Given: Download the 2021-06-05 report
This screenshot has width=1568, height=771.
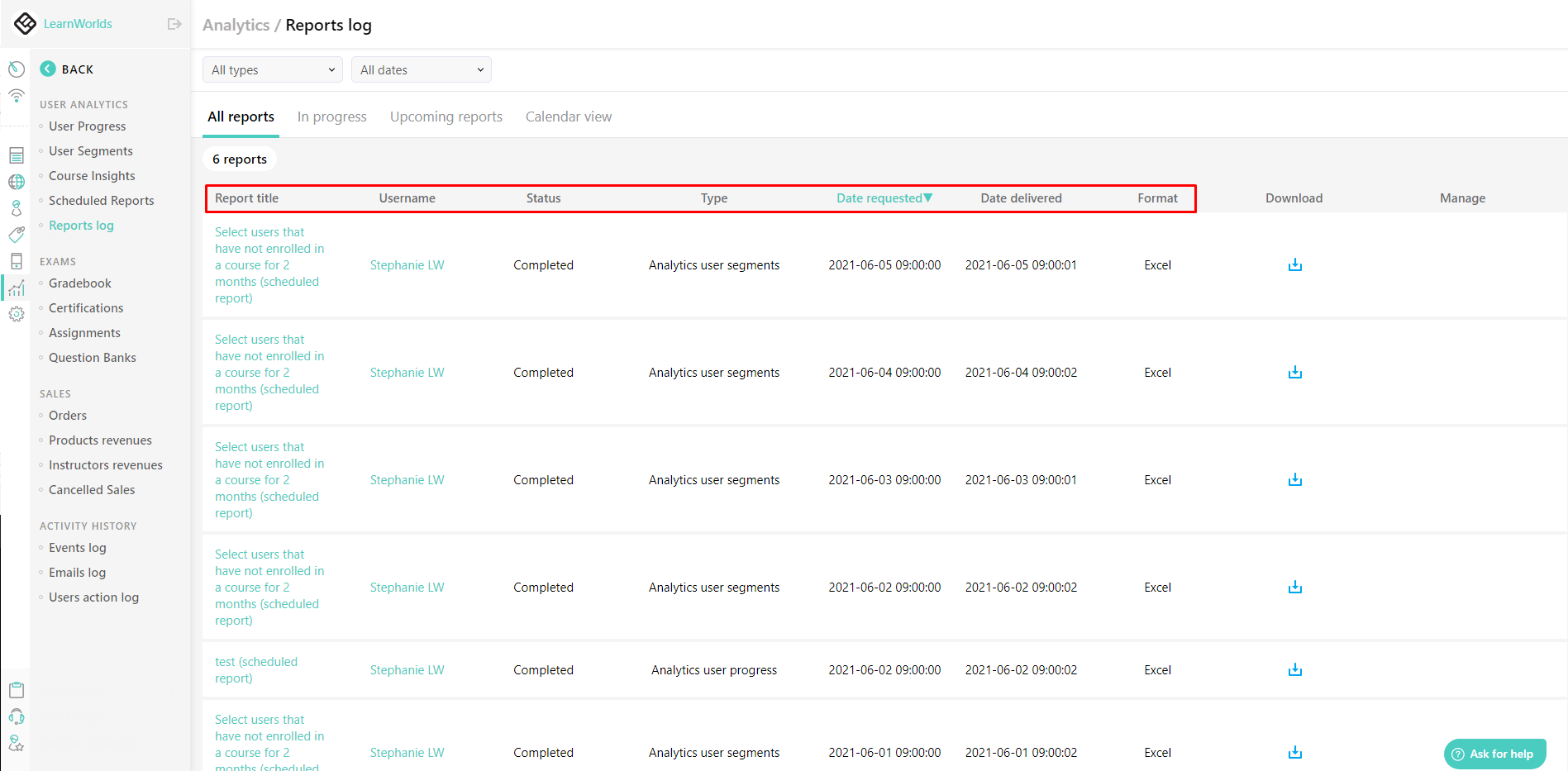Looking at the screenshot, I should [x=1294, y=265].
